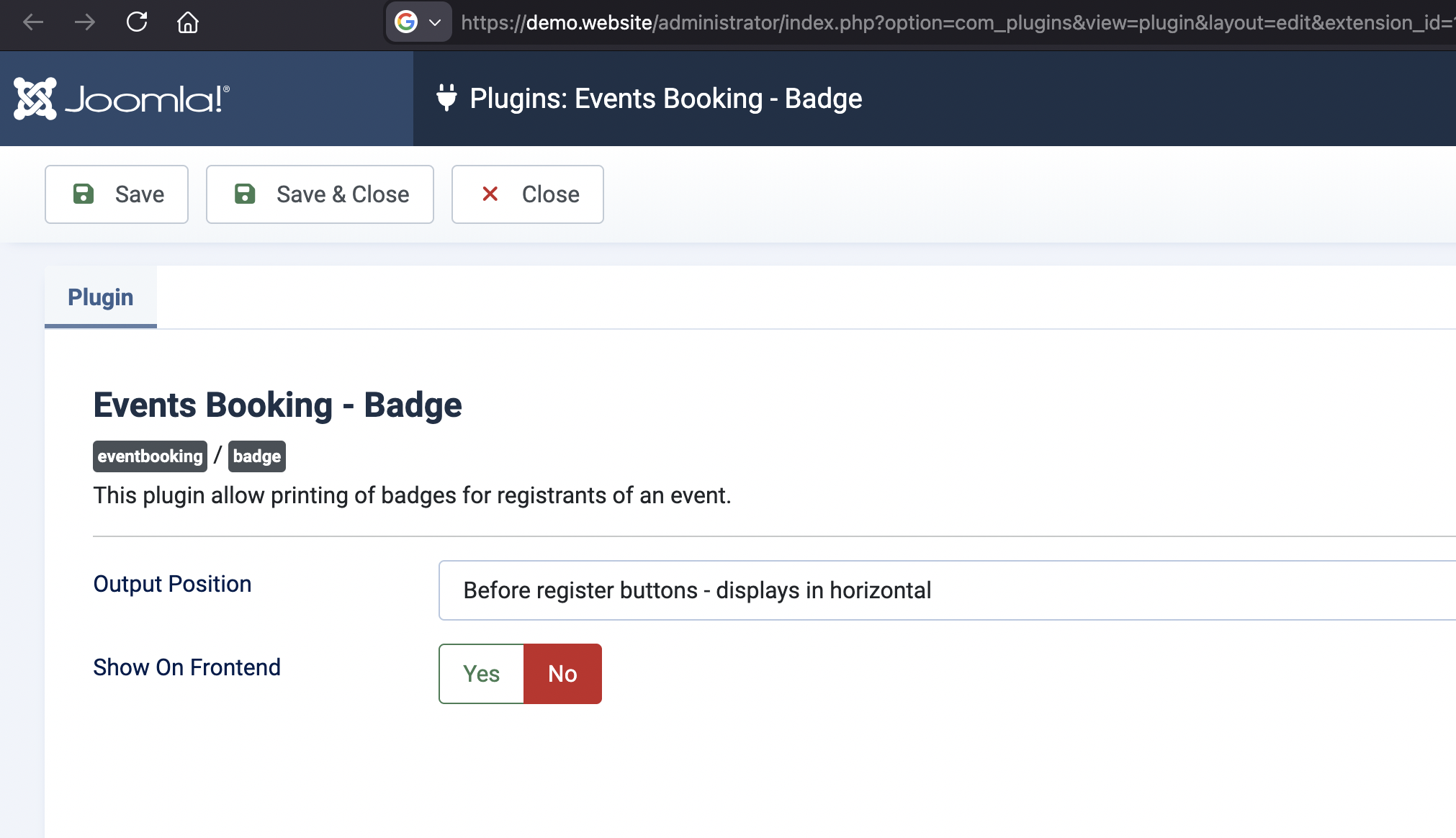Switch to the Plugin tab
Screen dimensions: 1456x838
click(x=101, y=297)
